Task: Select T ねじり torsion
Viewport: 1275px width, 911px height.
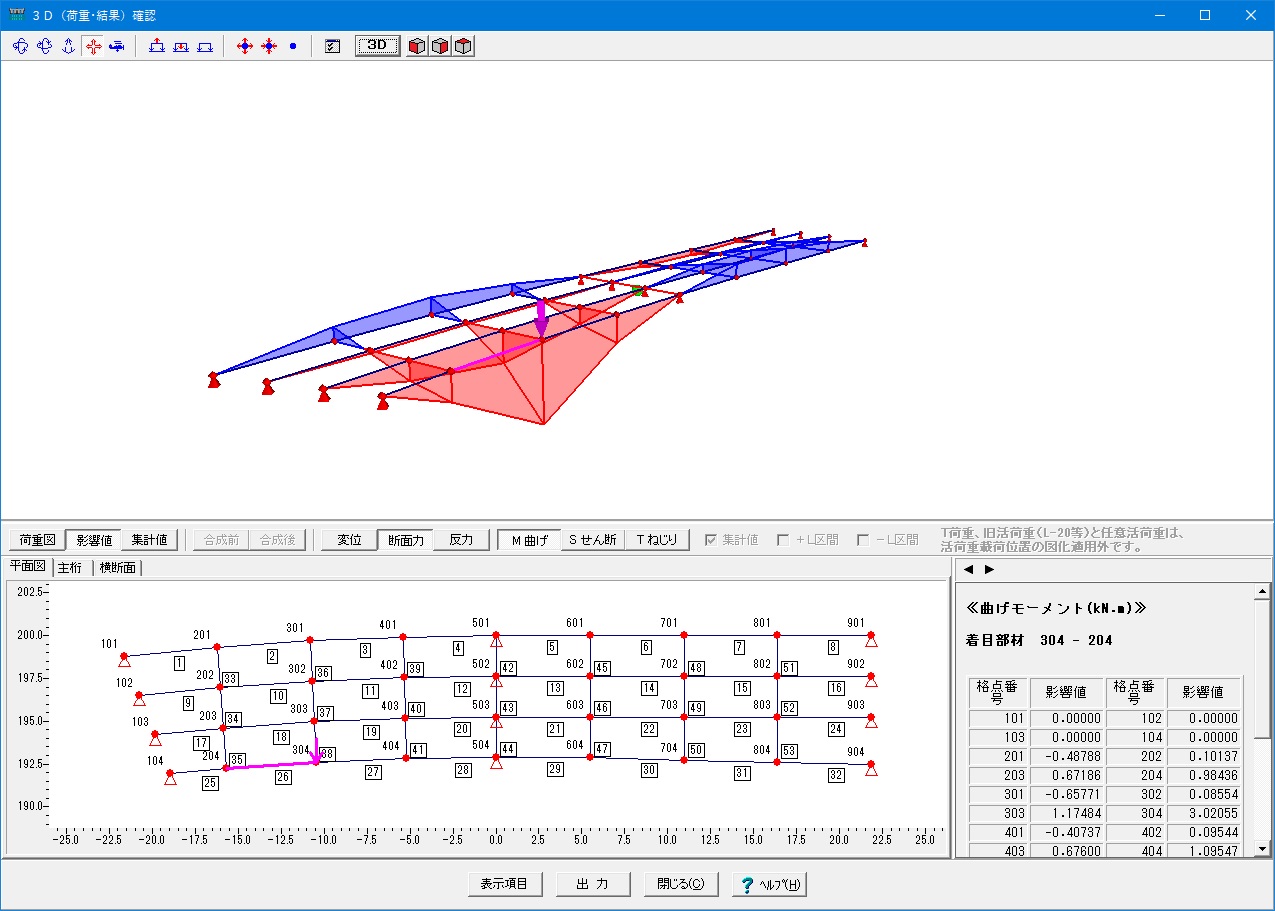Action: click(657, 540)
